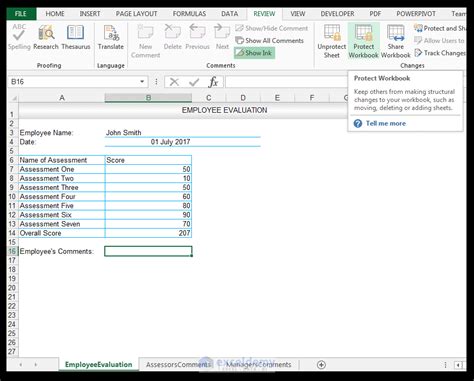Viewport: 474px width, 381px height.
Task: Switch to the DATA tab
Action: [x=230, y=14]
